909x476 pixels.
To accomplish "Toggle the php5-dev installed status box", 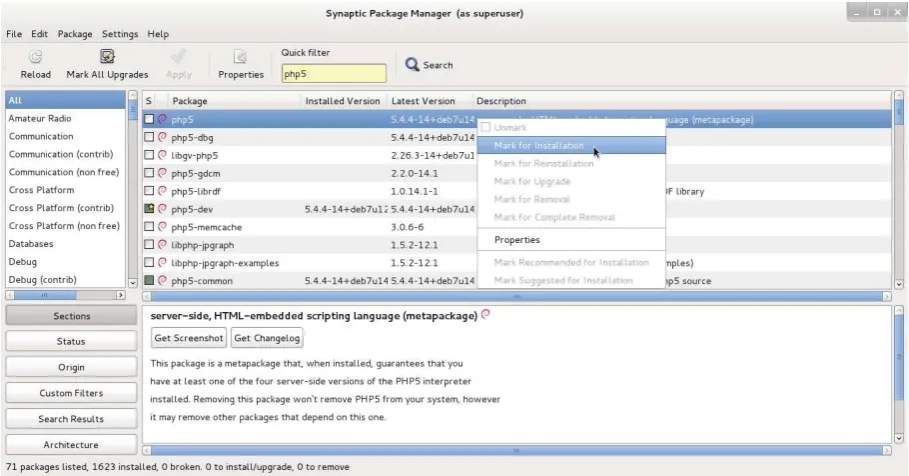I will point(149,209).
